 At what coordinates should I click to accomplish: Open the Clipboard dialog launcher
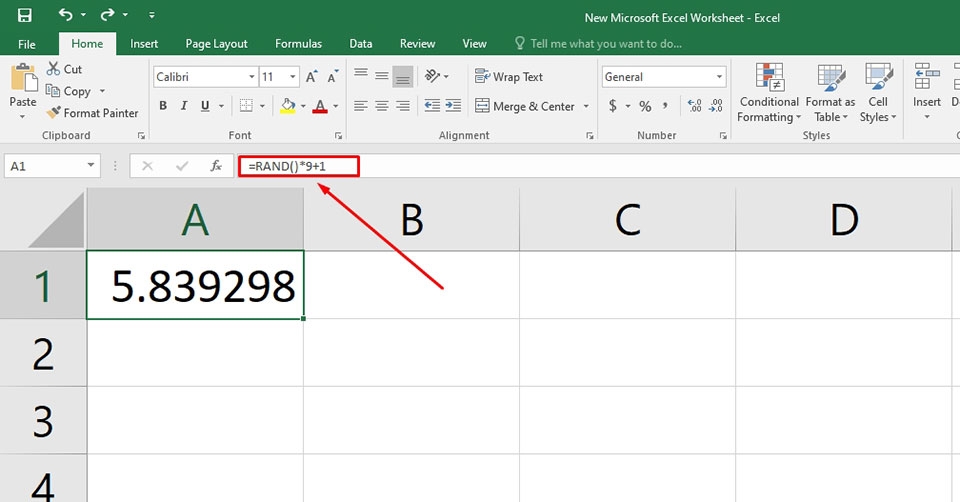click(141, 136)
